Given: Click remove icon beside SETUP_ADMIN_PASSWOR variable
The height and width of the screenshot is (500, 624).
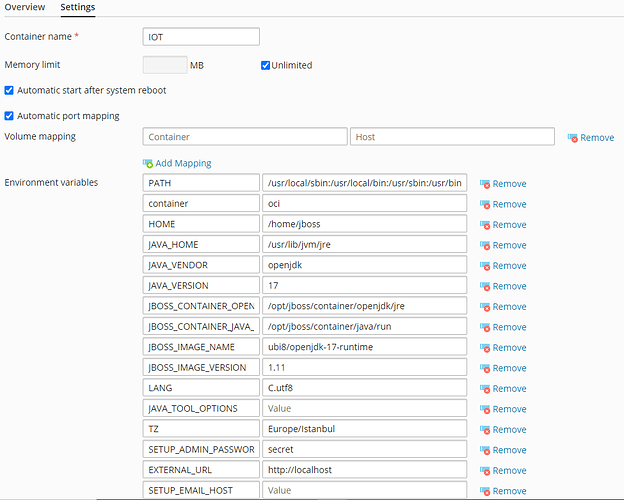Looking at the screenshot, I should coord(485,450).
